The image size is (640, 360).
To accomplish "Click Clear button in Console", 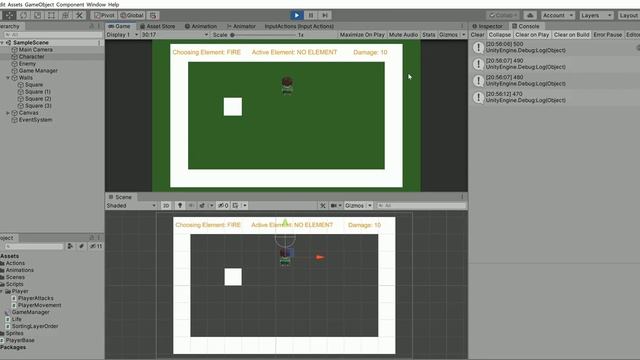I will [x=477, y=35].
